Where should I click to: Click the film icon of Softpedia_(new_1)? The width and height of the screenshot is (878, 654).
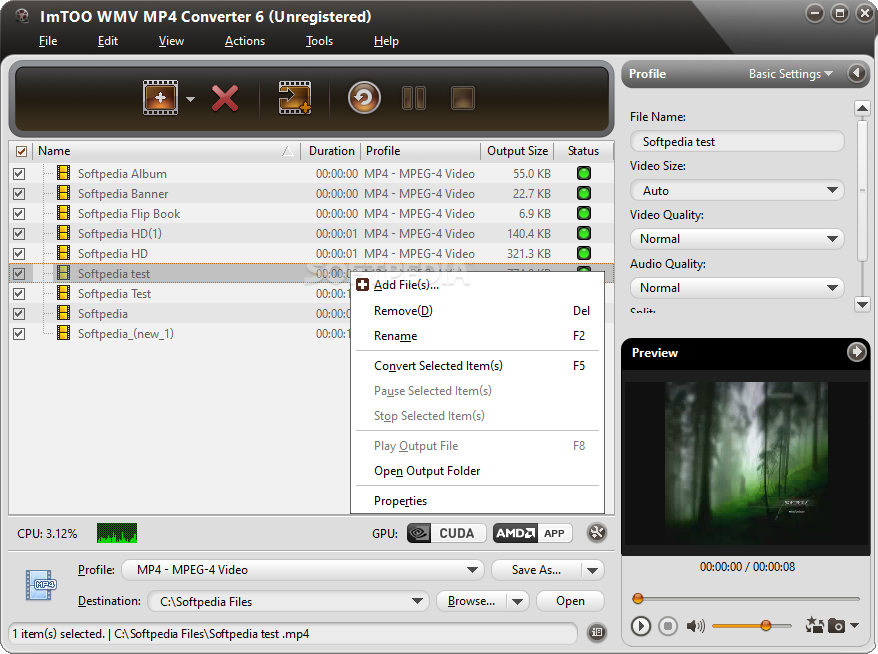(x=64, y=333)
